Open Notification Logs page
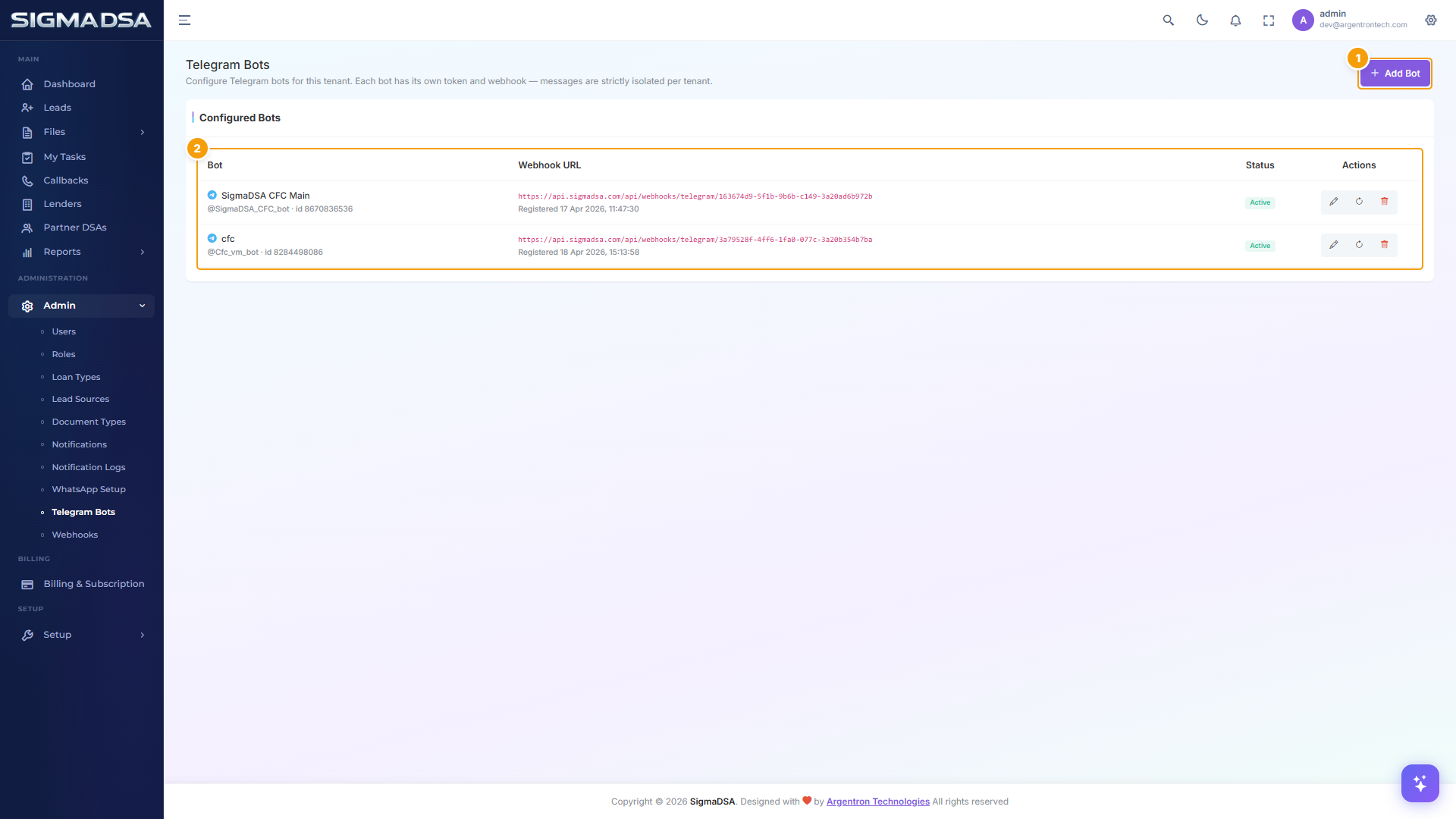 tap(89, 467)
